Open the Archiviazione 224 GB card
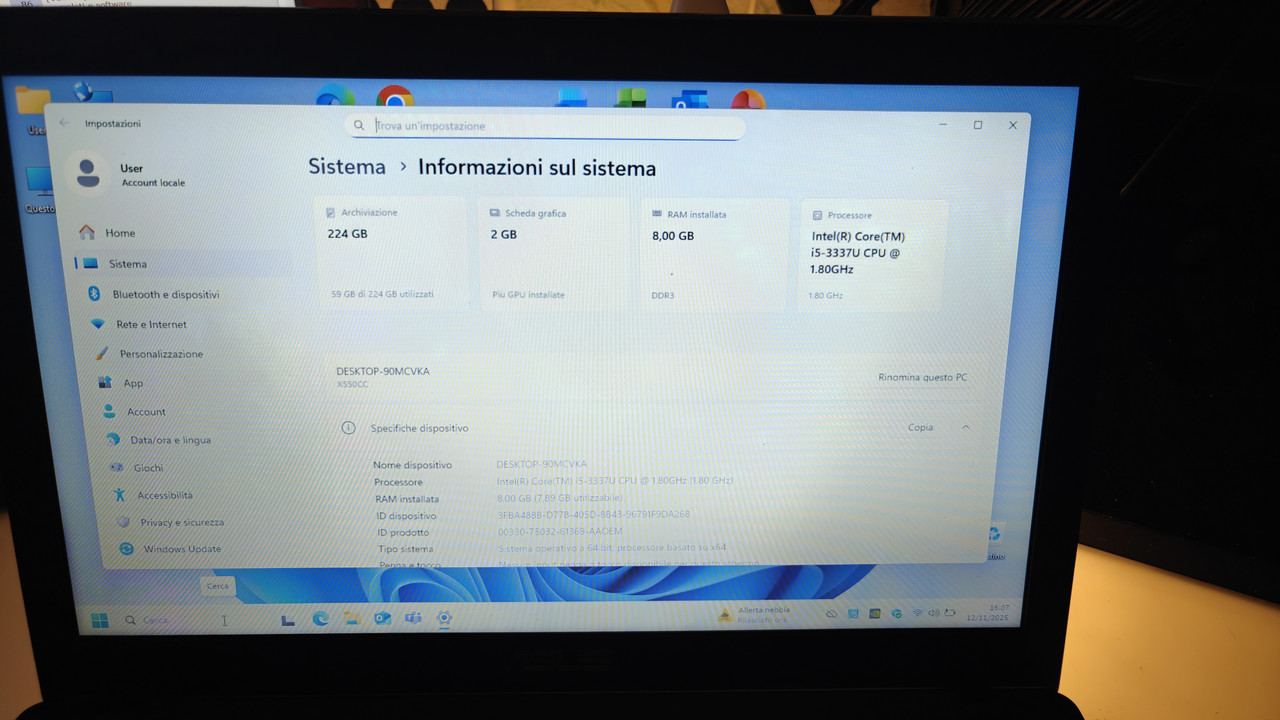Image resolution: width=1280 pixels, height=720 pixels. point(390,253)
